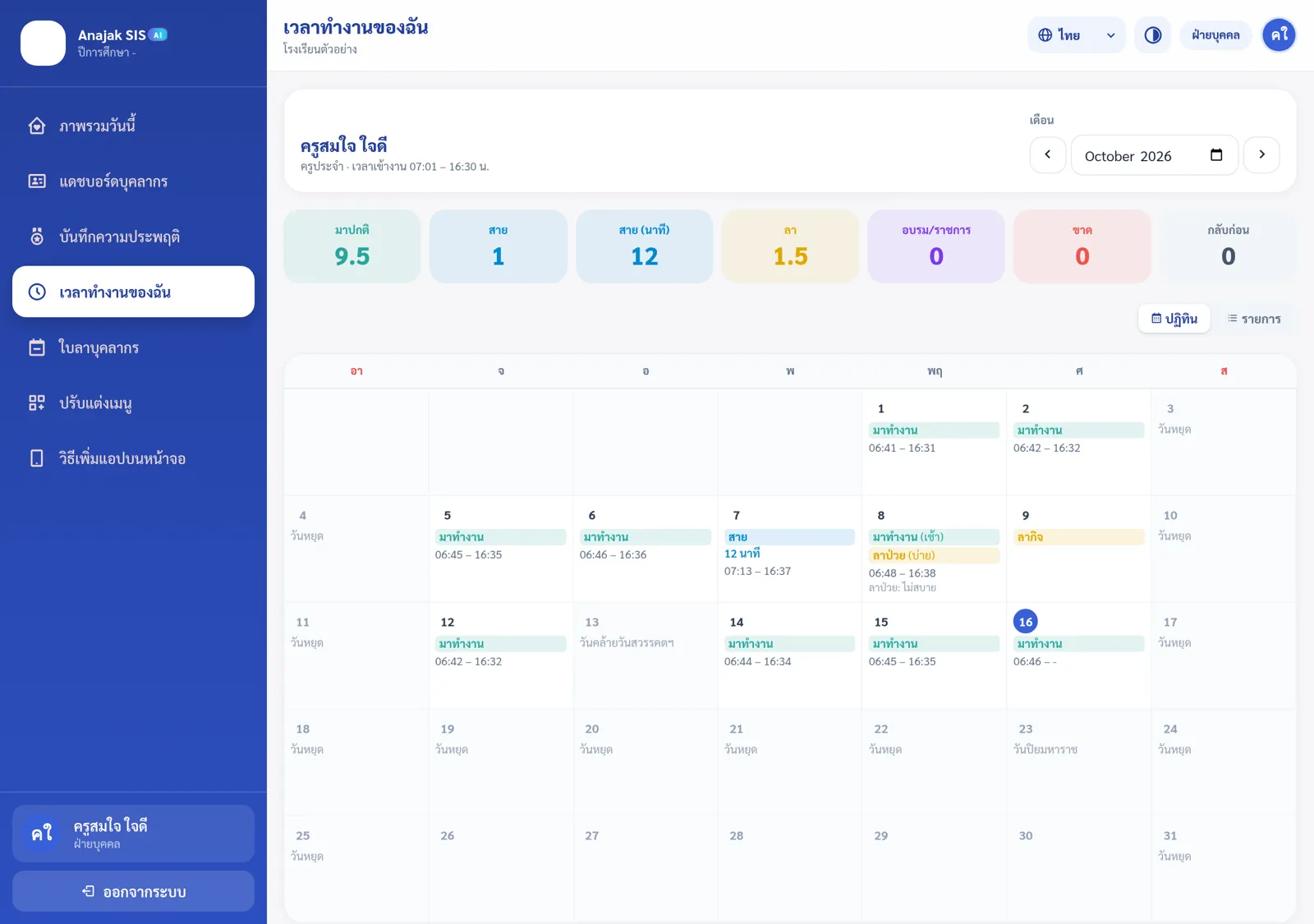Viewport: 1314px width, 924px height.
Task: Click the 06:41 – 16:31 time on day 1
Action: (x=902, y=448)
